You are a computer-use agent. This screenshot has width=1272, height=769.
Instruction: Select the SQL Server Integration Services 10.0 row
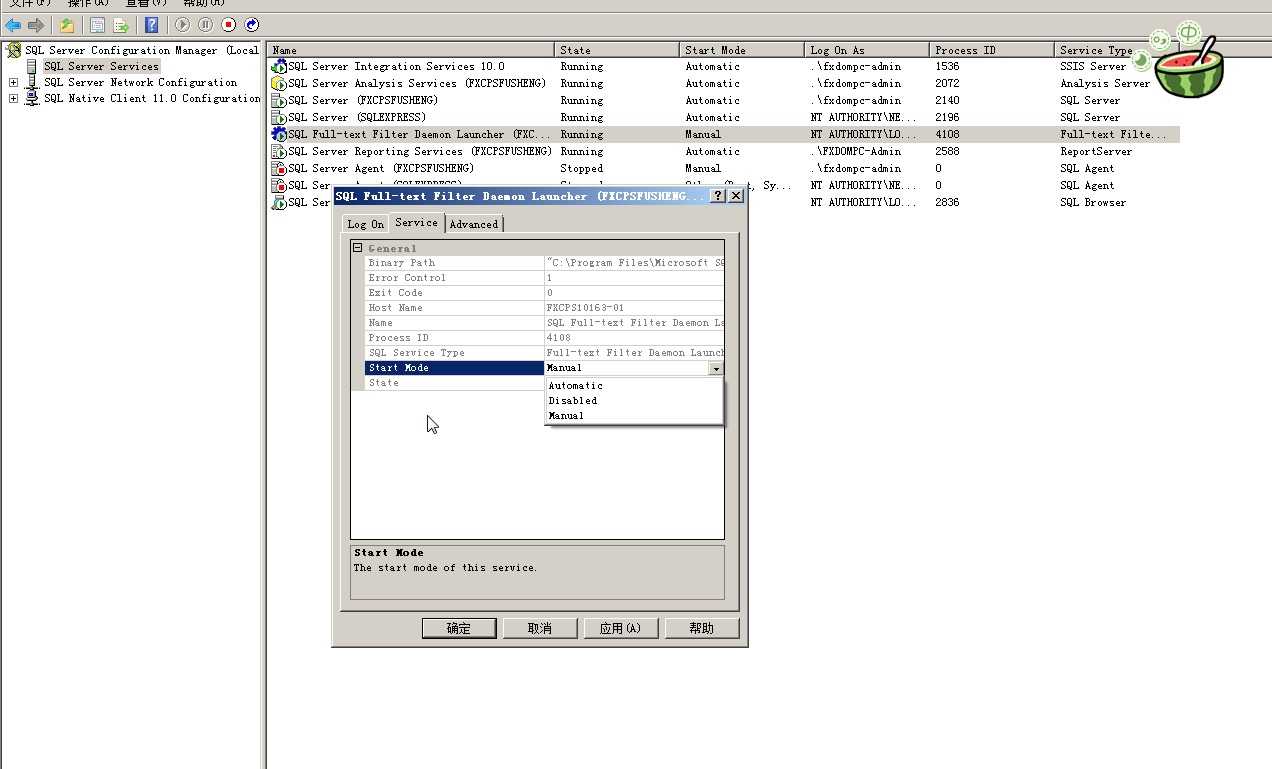tap(724, 67)
